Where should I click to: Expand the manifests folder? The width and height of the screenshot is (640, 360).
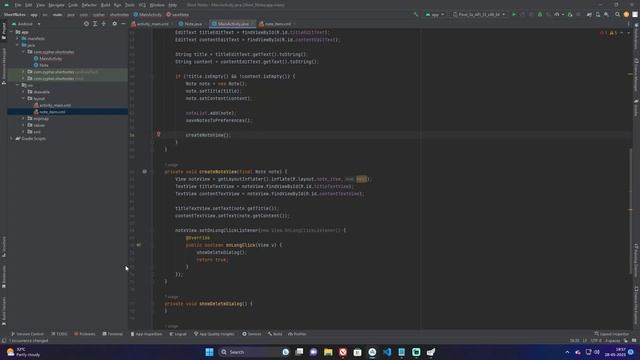click(18, 38)
